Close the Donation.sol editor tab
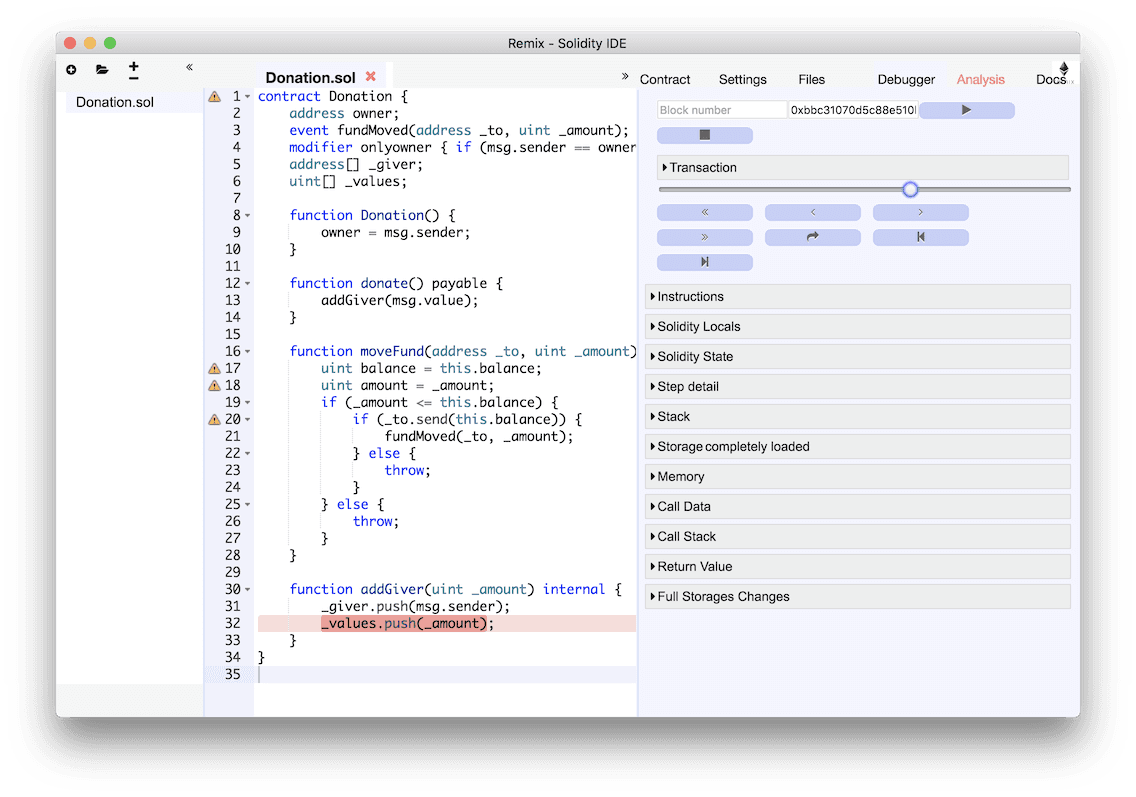1136x797 pixels. 371,77
